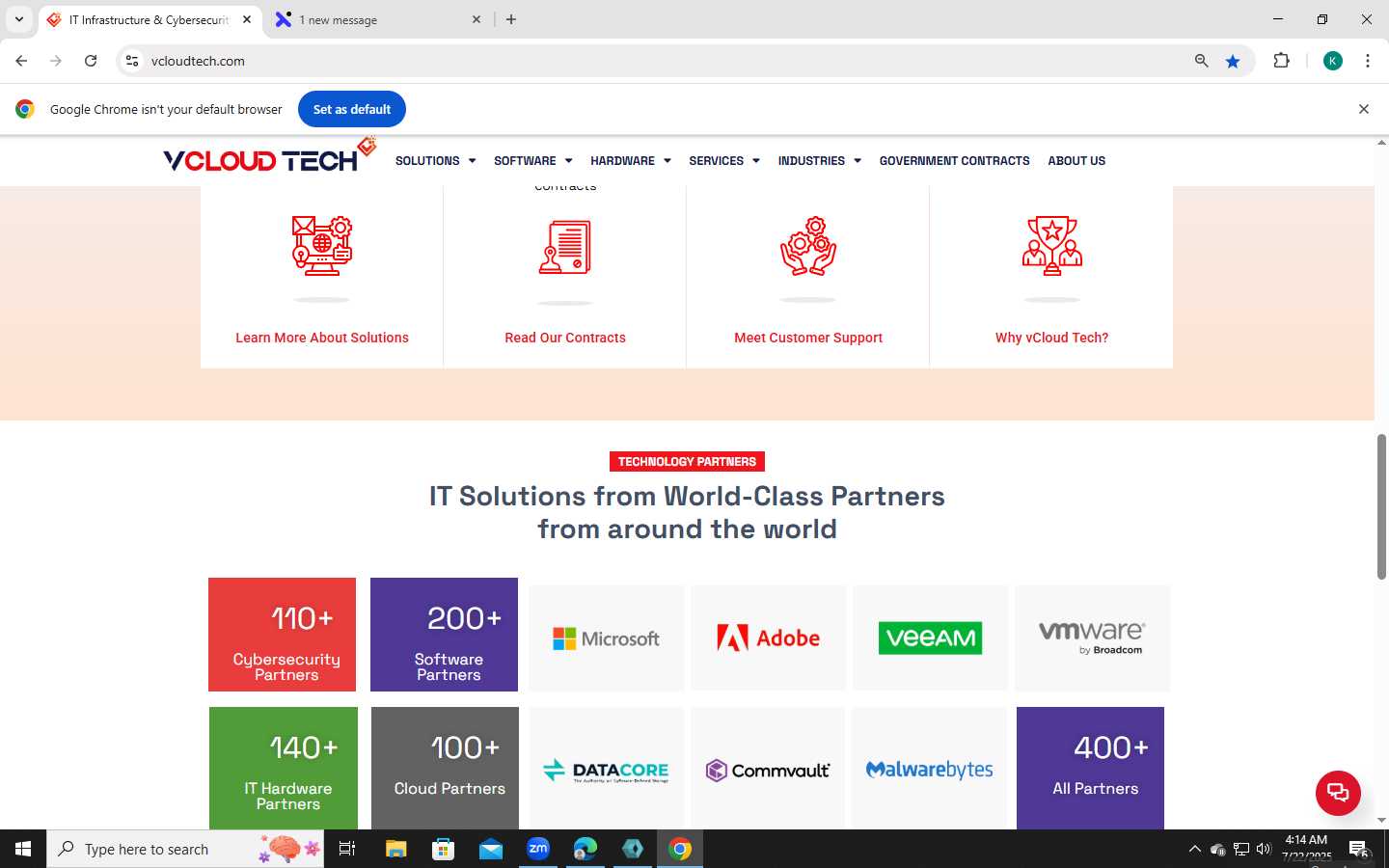Viewport: 1389px width, 868px height.
Task: Click the DataCore partner logo
Action: [606, 770]
